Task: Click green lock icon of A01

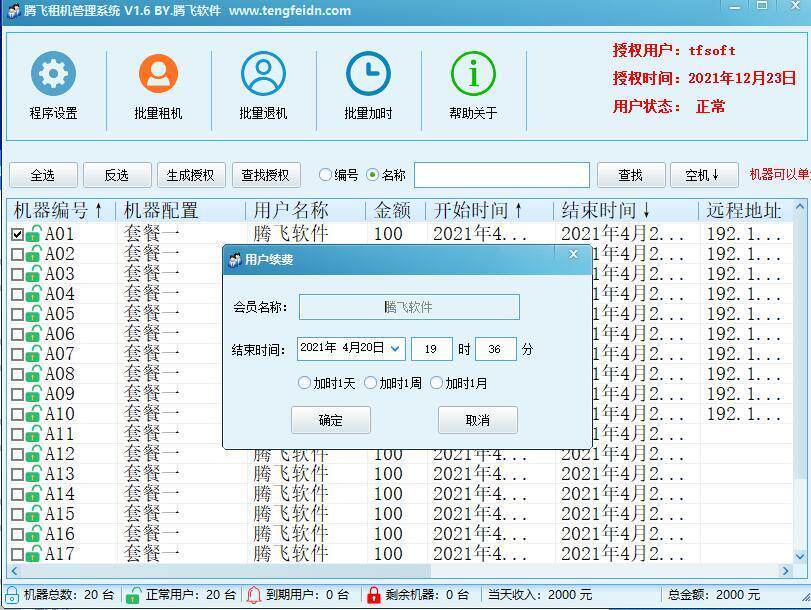Action: (x=33, y=234)
